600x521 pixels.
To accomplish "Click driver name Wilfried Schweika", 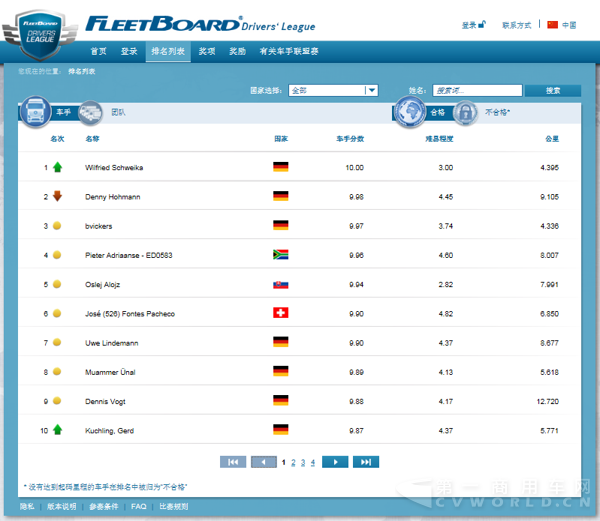I will [114, 168].
